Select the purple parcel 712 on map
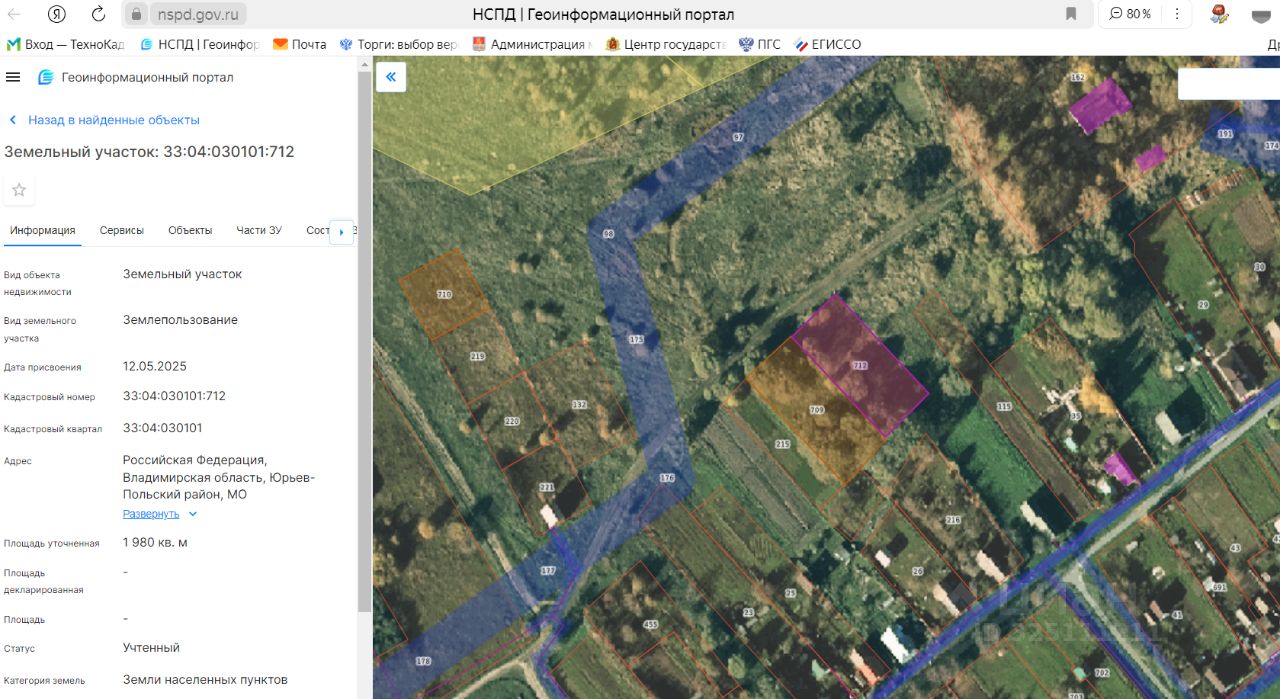 pyautogui.click(x=861, y=365)
